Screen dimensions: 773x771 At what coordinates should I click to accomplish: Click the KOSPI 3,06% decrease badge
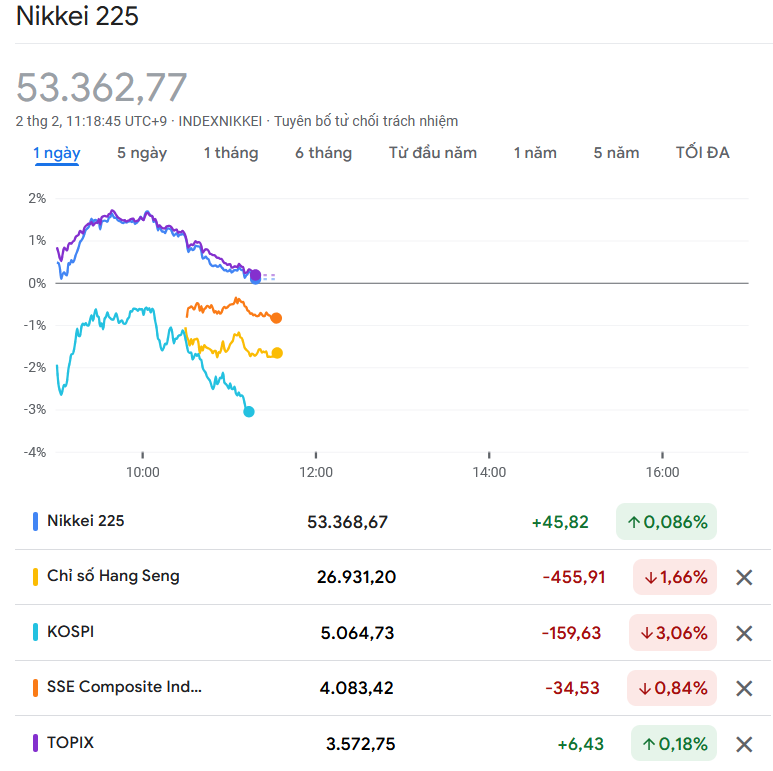click(673, 633)
